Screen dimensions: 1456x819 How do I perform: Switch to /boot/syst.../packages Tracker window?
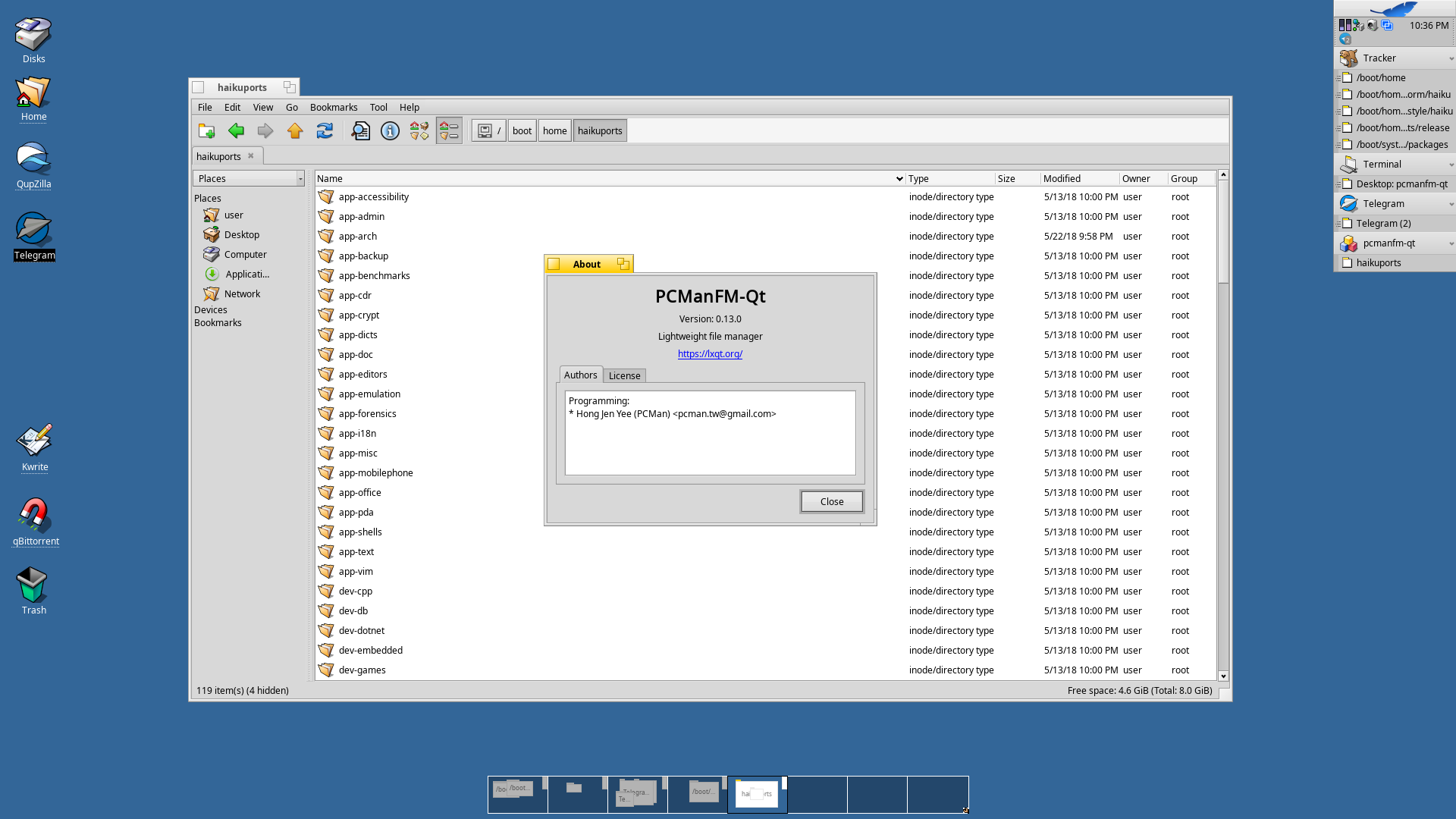tap(1395, 144)
